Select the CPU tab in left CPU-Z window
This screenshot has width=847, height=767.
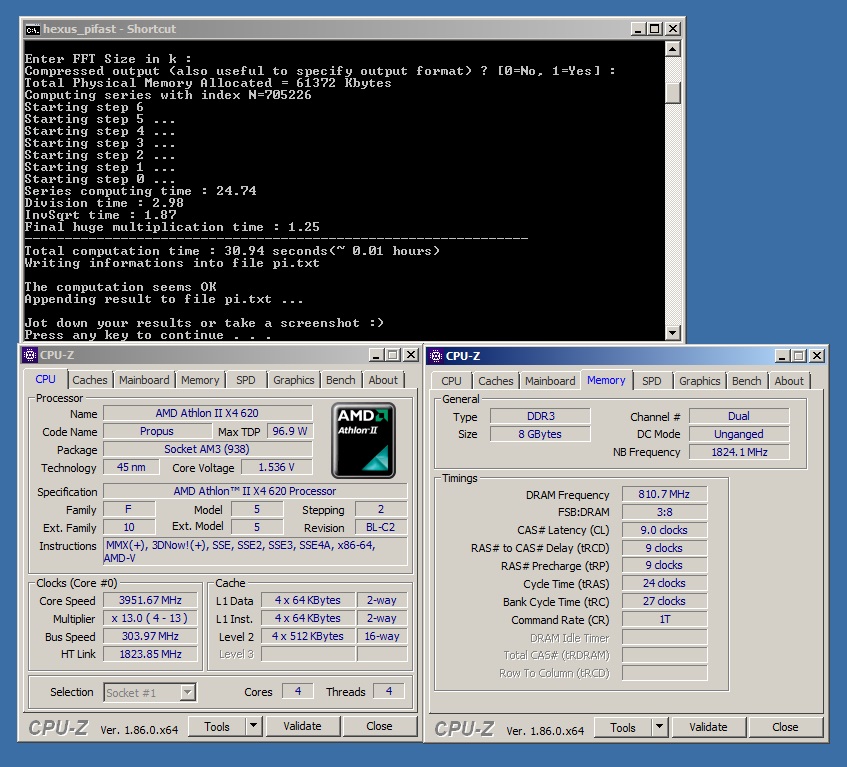[x=45, y=379]
